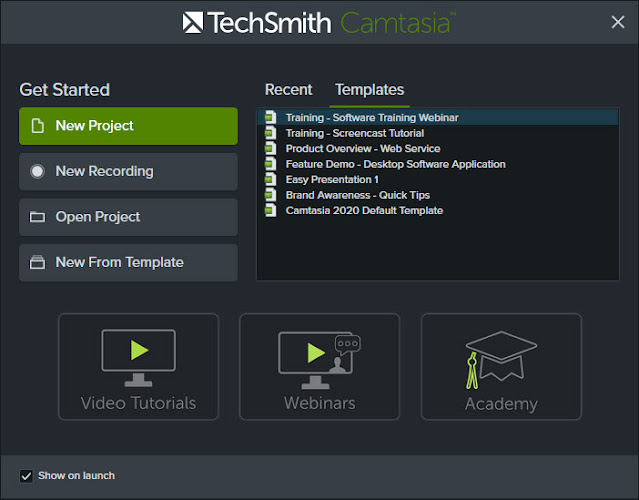The image size is (639, 500).
Task: Open the Video Tutorials tile
Action: click(139, 366)
